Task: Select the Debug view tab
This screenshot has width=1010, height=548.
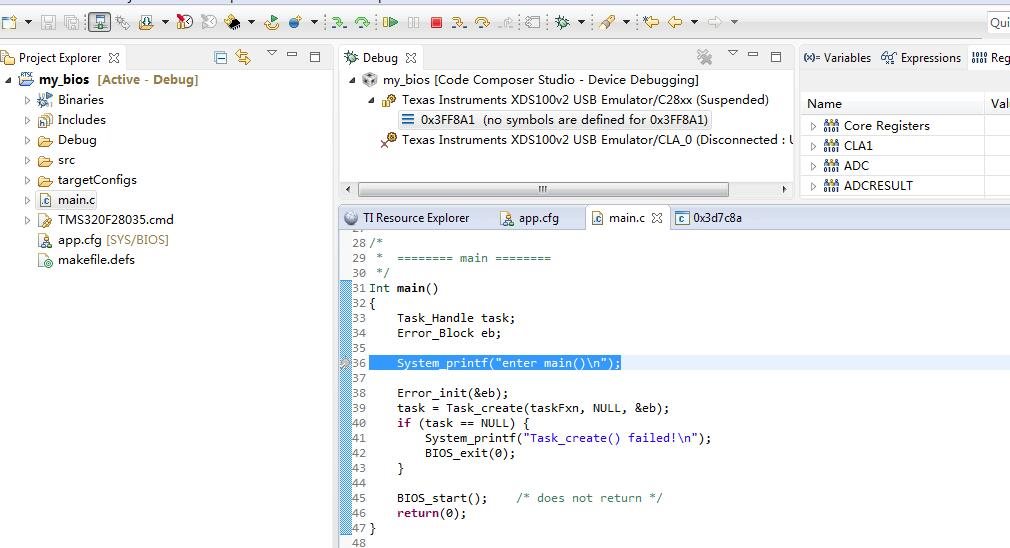Action: coord(380,58)
